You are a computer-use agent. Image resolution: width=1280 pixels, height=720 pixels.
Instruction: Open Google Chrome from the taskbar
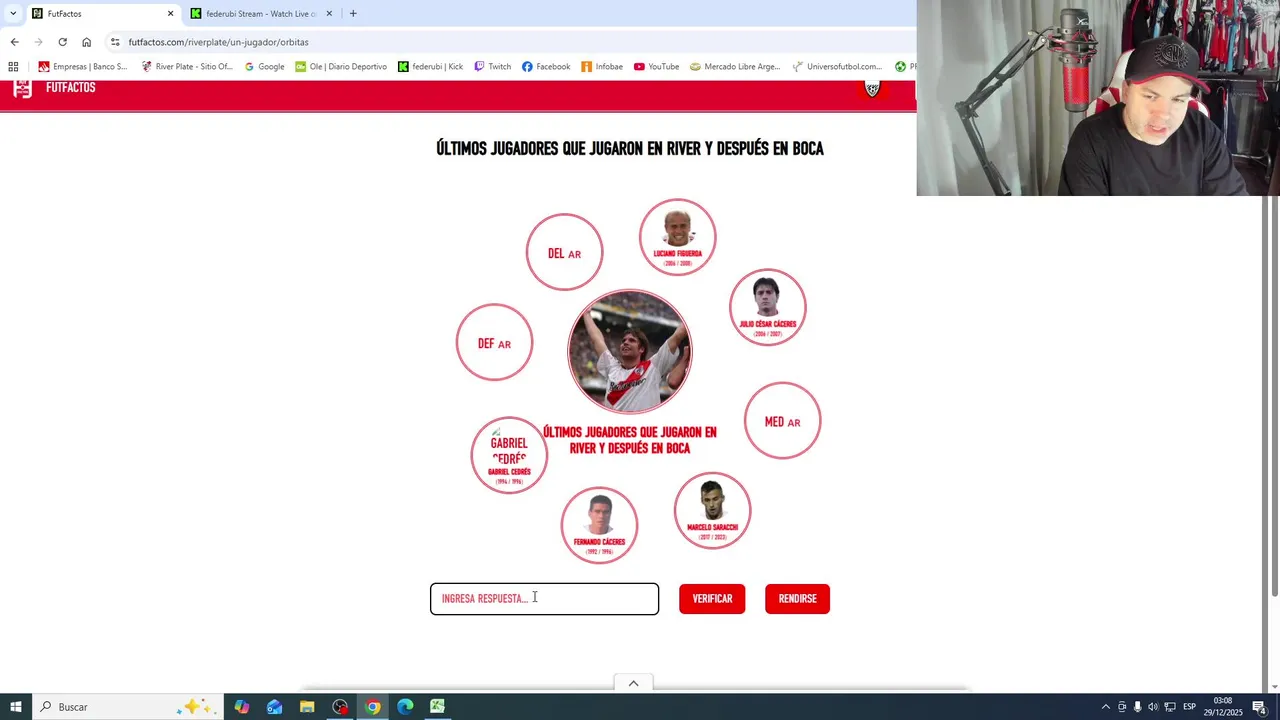(x=372, y=707)
